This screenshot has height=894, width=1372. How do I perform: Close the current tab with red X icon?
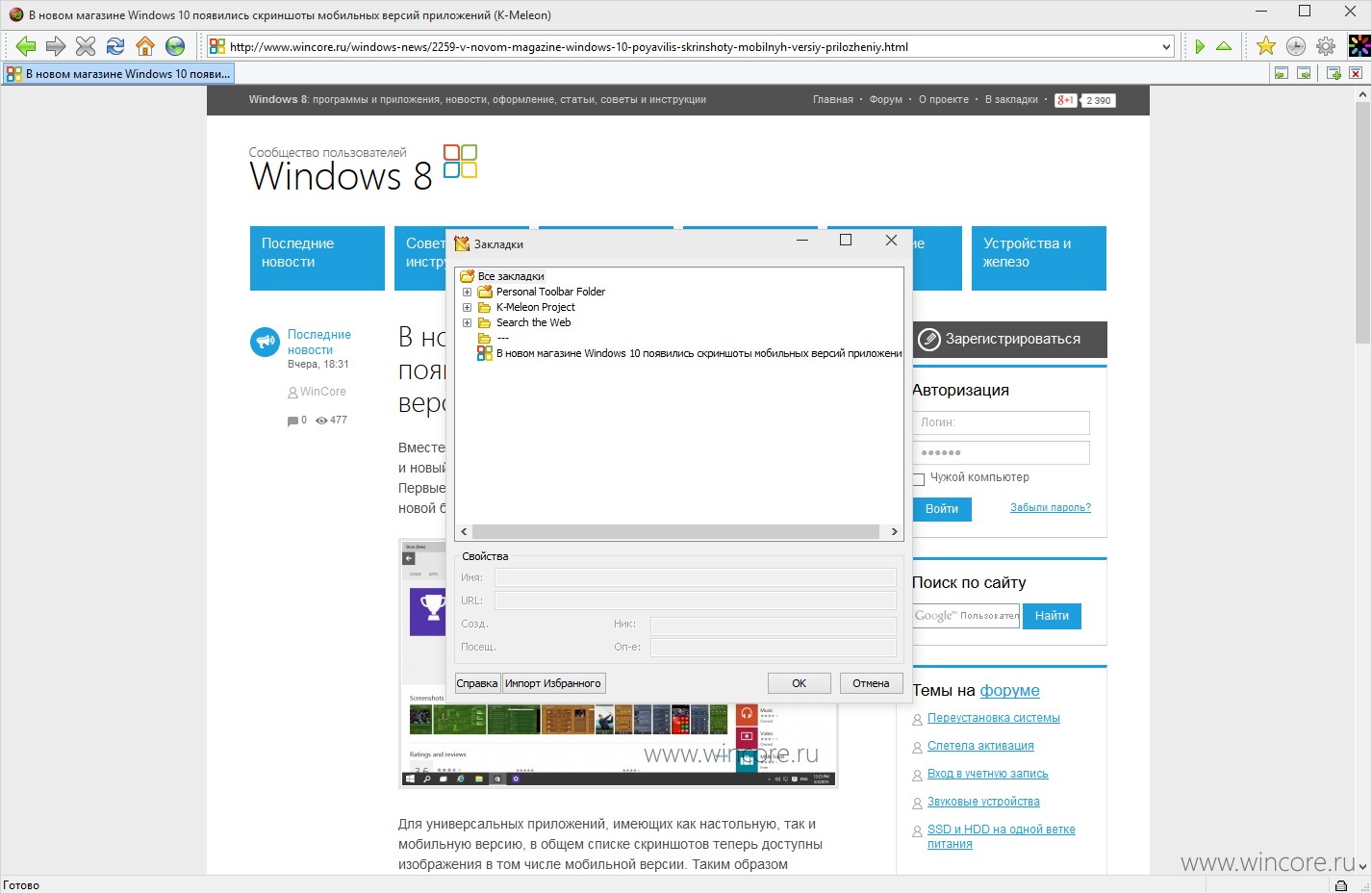(1356, 73)
